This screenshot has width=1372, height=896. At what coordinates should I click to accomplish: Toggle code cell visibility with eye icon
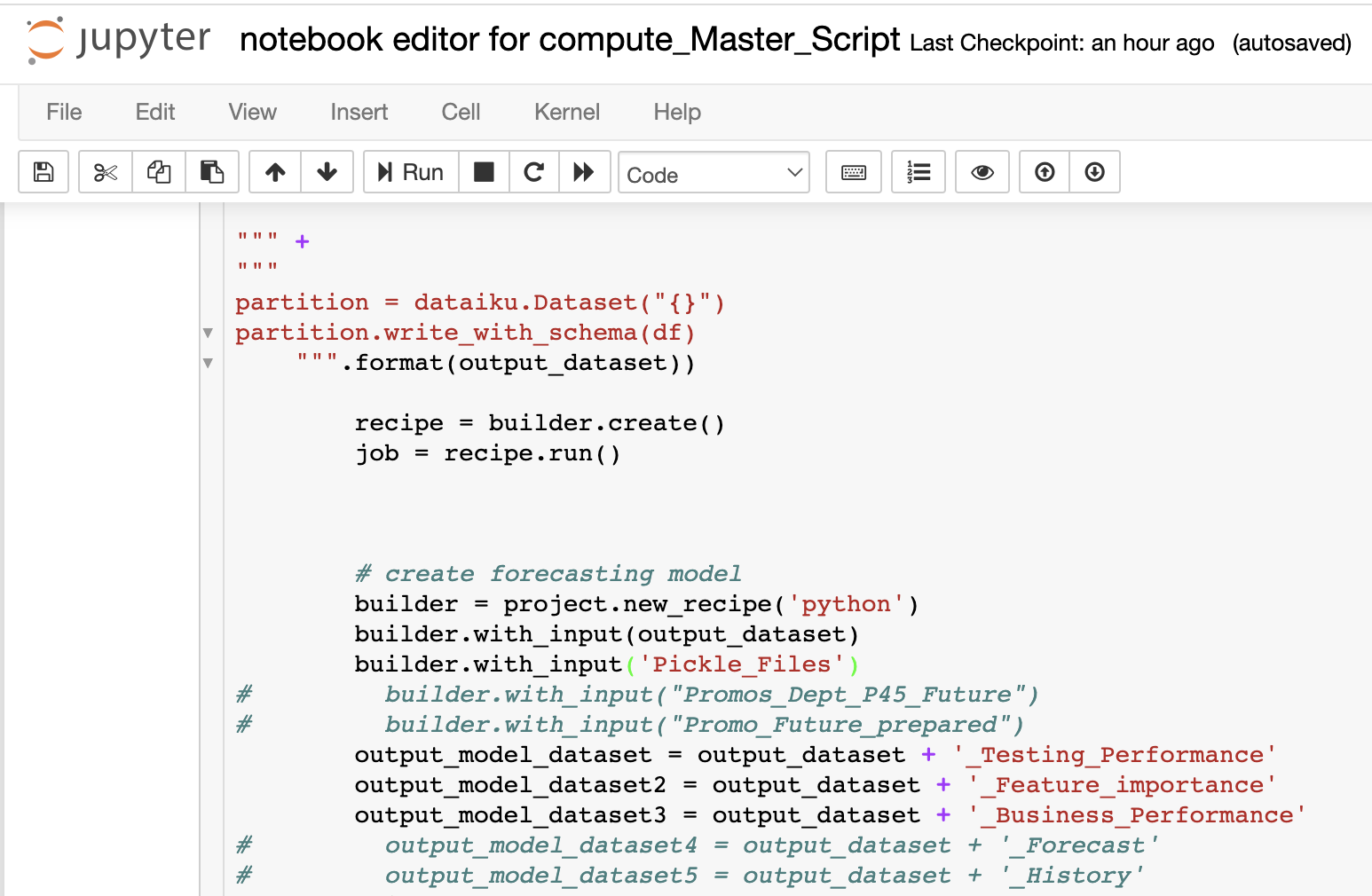tap(982, 171)
